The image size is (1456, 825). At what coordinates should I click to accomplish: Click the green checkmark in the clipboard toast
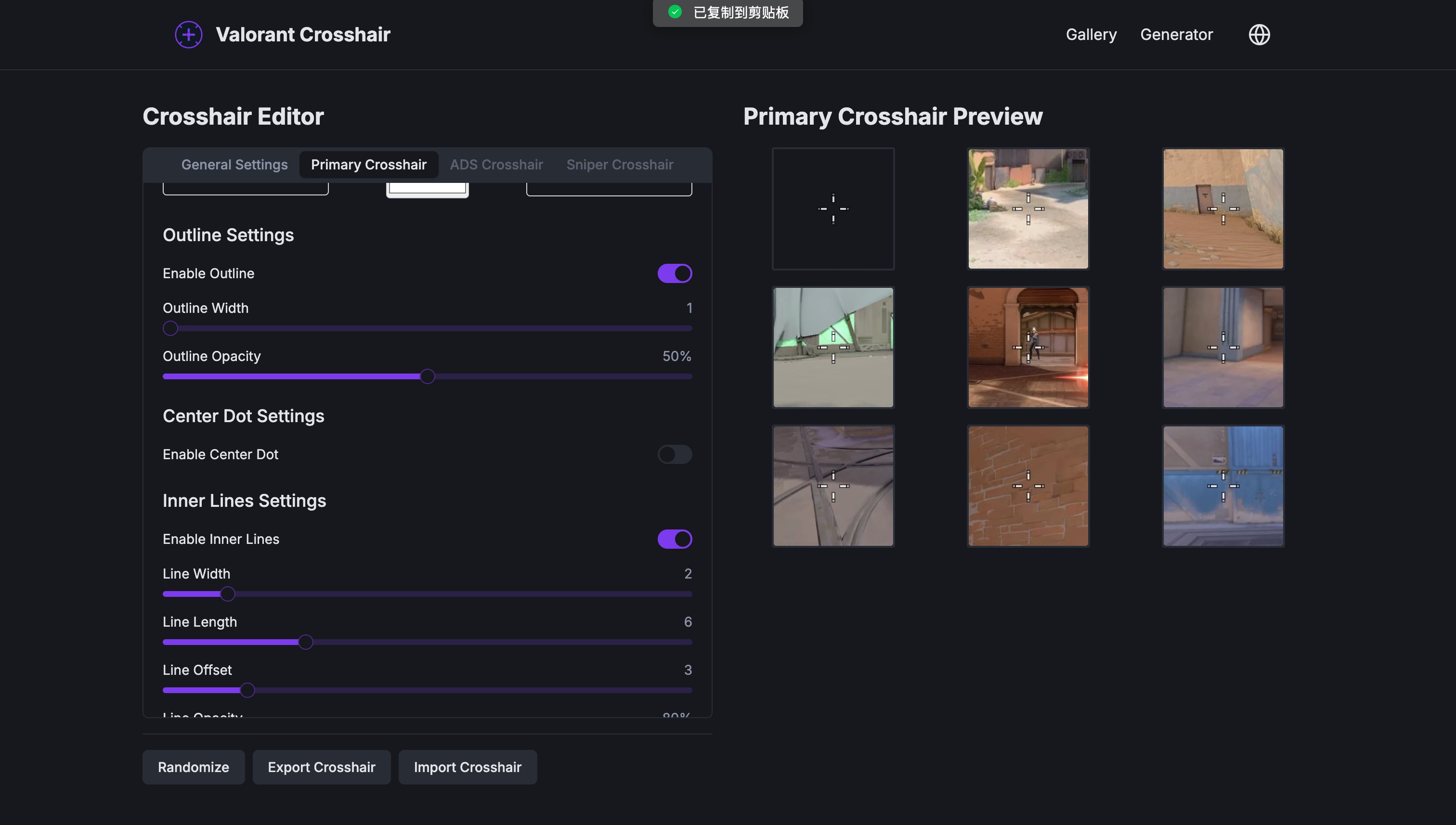676,13
